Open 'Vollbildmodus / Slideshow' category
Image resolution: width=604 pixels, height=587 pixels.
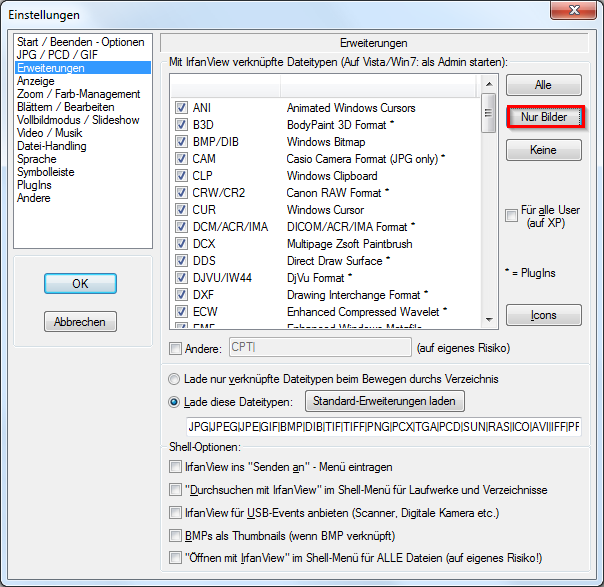[x=78, y=120]
